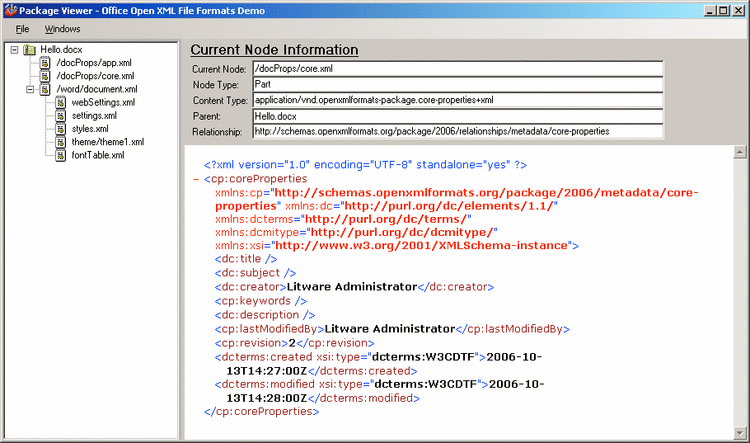Click the file icon beside styles.xml
750x443 pixels.
(x=60, y=129)
